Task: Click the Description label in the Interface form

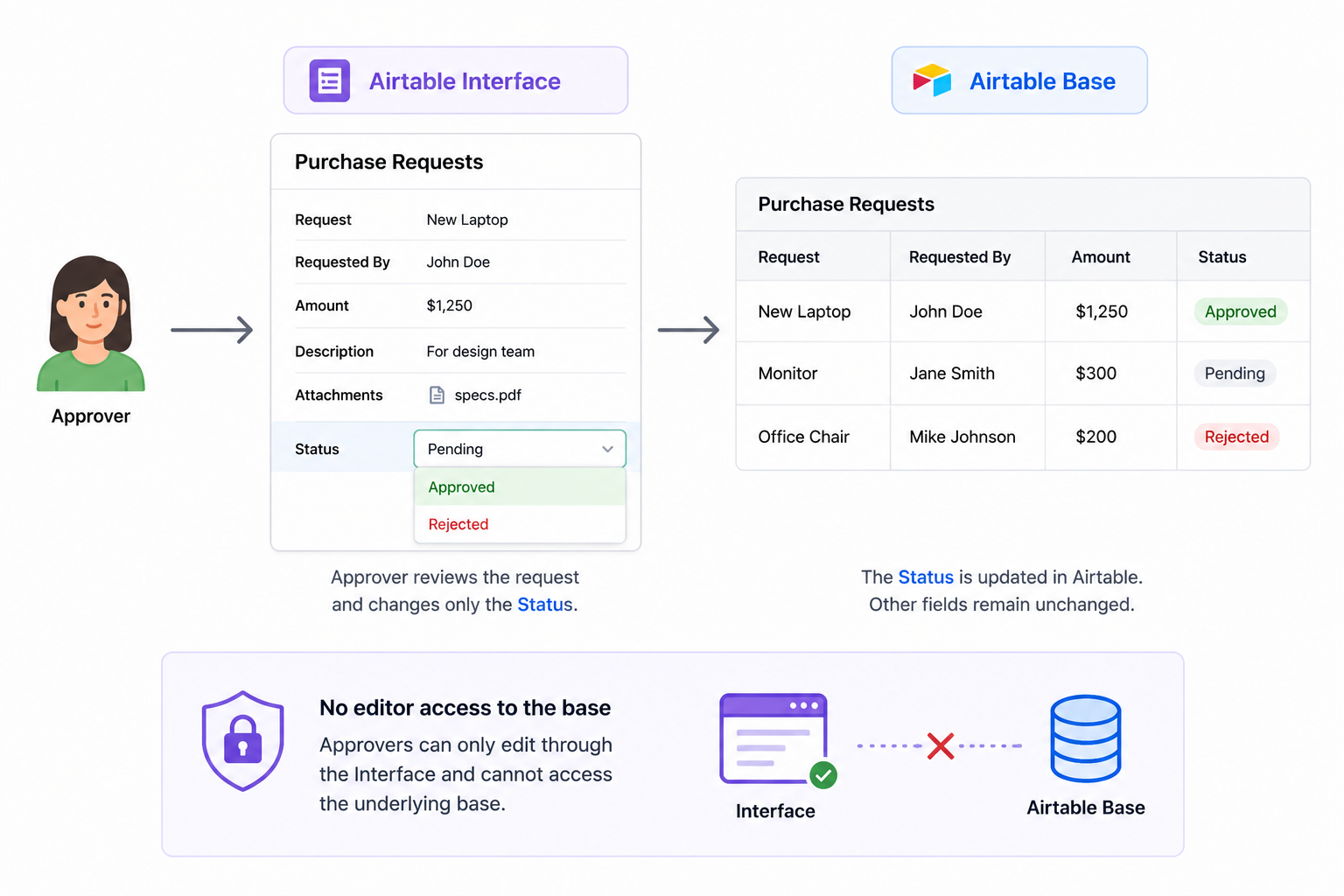Action: [334, 352]
